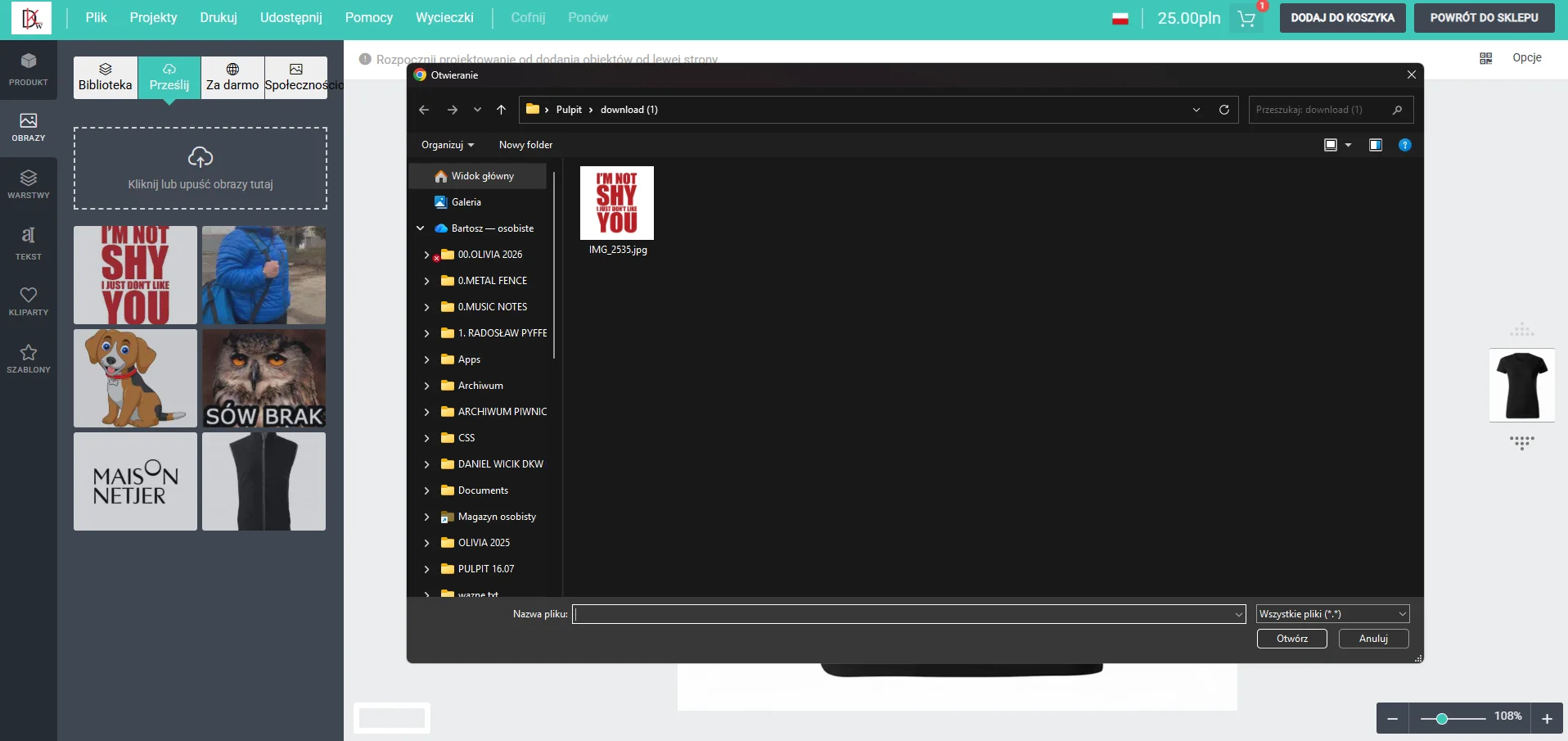Collapse the Bartosz — osobiste tree node
The height and width of the screenshot is (741, 1568).
coord(421,228)
